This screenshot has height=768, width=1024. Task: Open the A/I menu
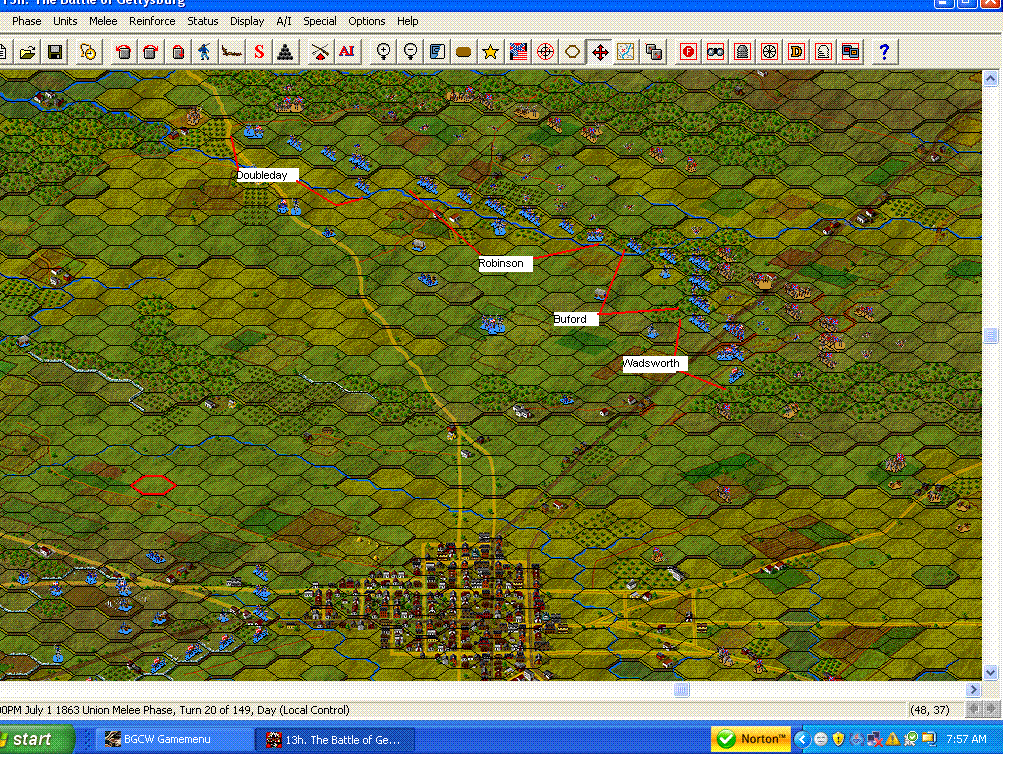(284, 21)
